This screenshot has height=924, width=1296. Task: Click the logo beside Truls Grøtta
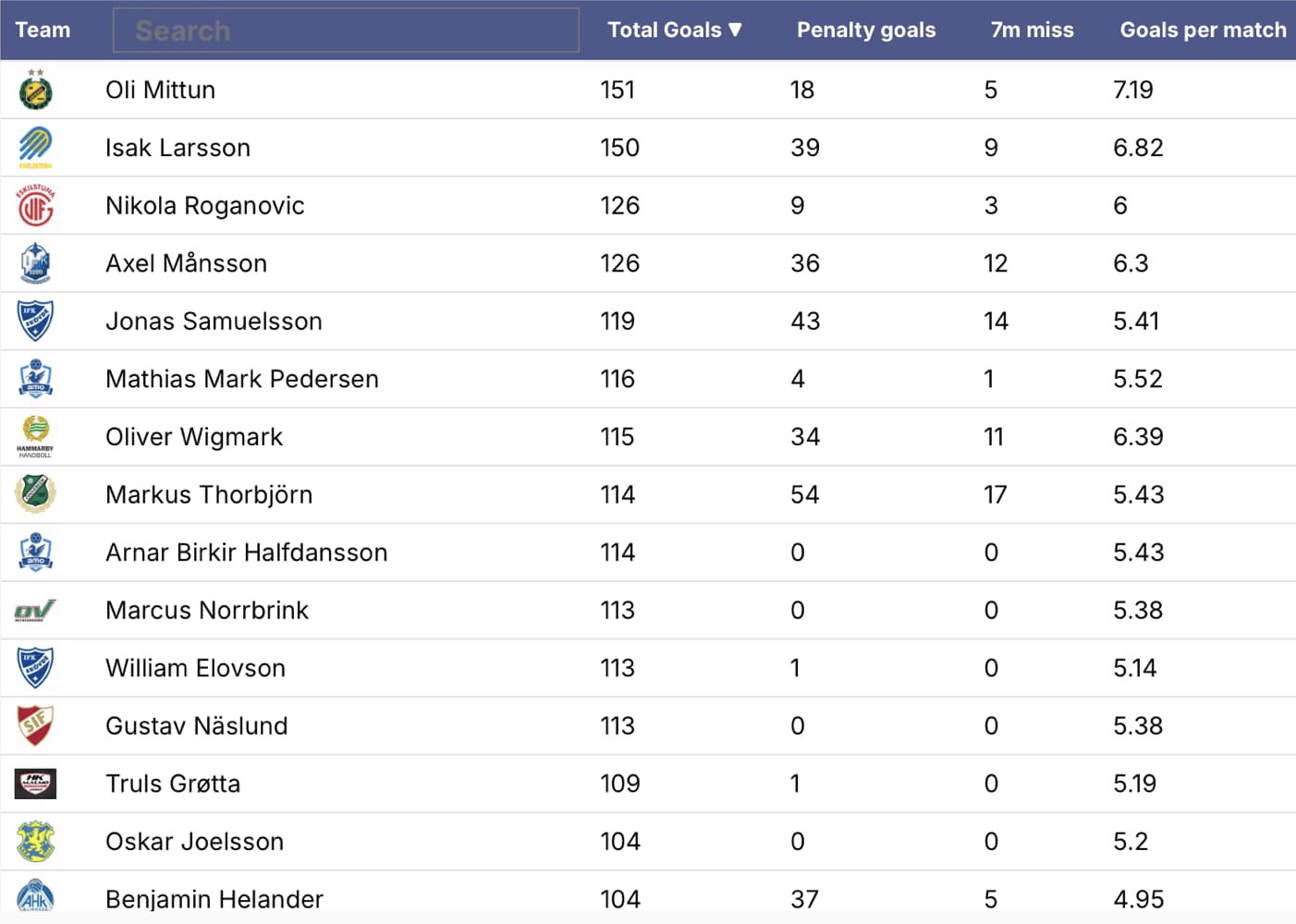pos(36,784)
